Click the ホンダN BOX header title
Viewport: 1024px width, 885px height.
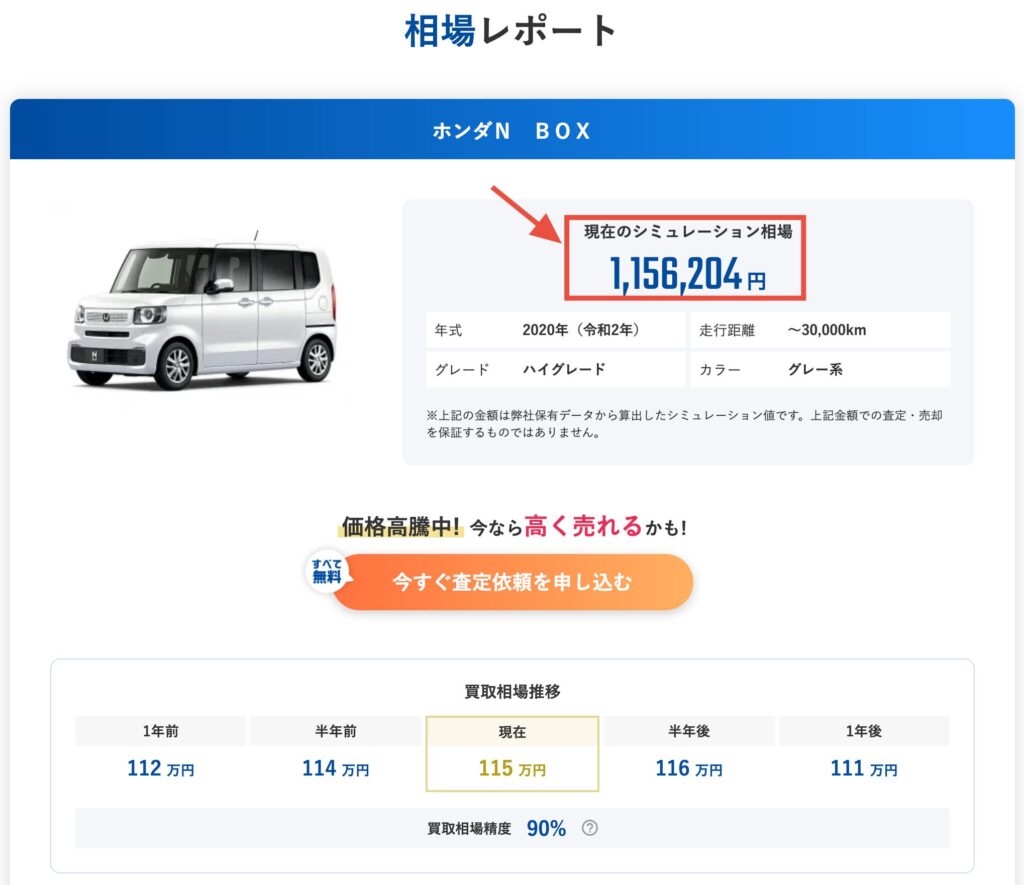pyautogui.click(x=512, y=131)
